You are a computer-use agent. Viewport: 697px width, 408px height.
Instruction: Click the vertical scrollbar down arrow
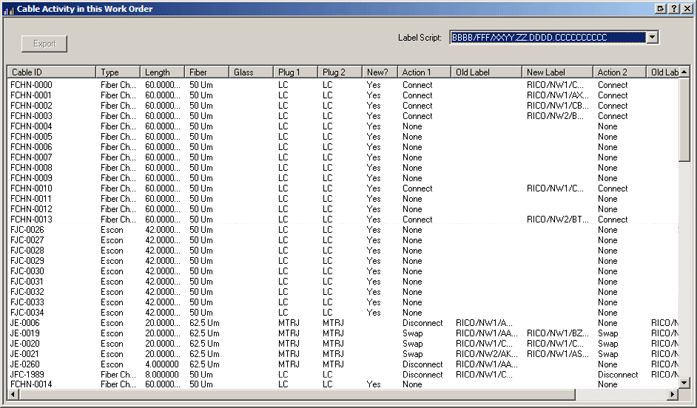pyautogui.click(x=685, y=383)
